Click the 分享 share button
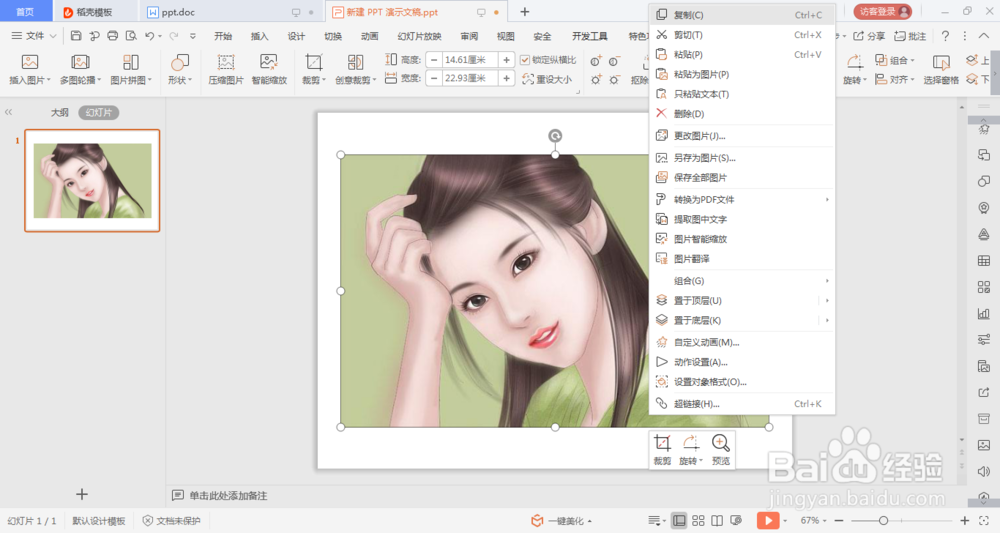Viewport: 1000px width, 533px height. (x=869, y=36)
